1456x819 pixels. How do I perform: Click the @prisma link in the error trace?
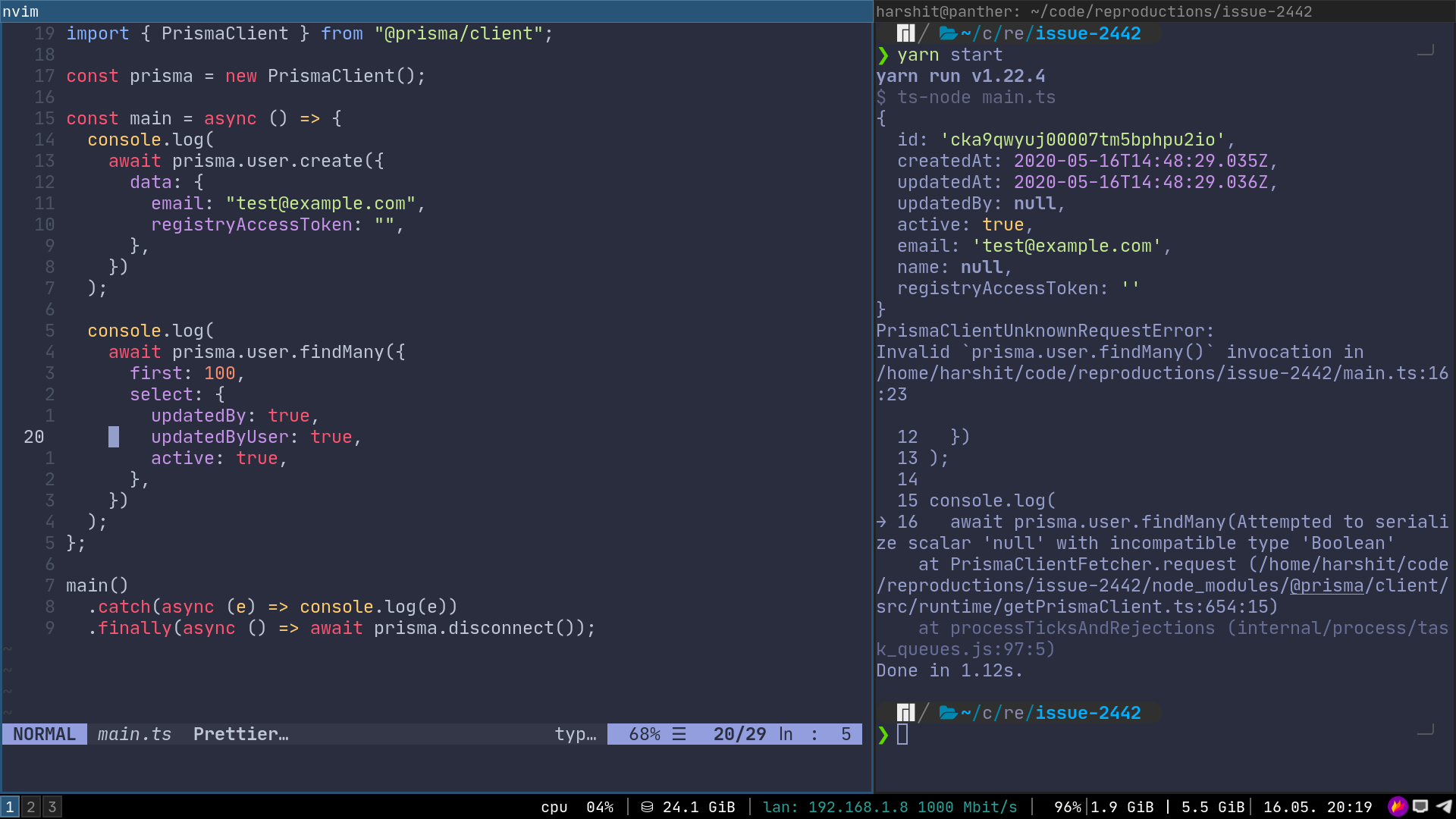(1327, 585)
